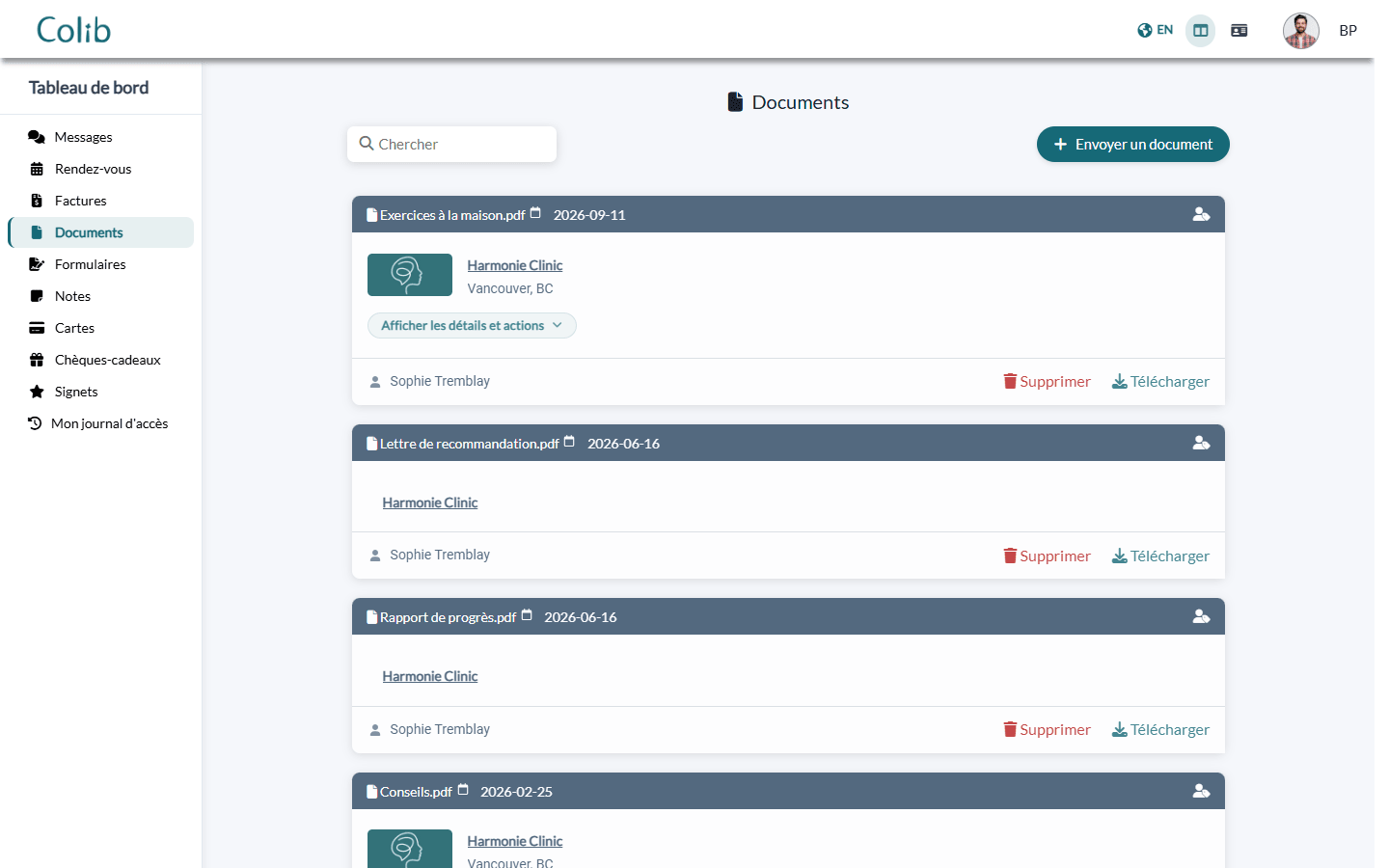Viewport: 1389px width, 868px height.
Task: Click clinic logo thumbnail in Exercices à la maison card
Action: coord(410,275)
